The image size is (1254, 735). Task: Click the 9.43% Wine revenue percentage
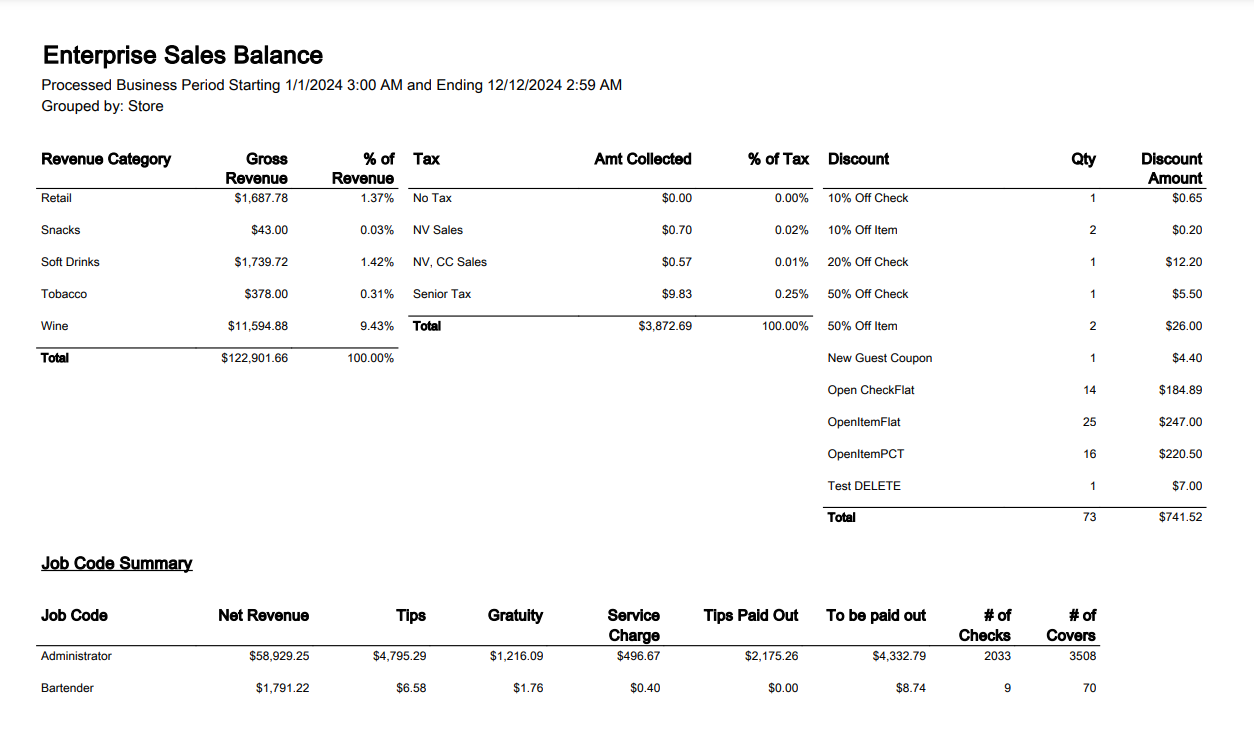coord(377,326)
